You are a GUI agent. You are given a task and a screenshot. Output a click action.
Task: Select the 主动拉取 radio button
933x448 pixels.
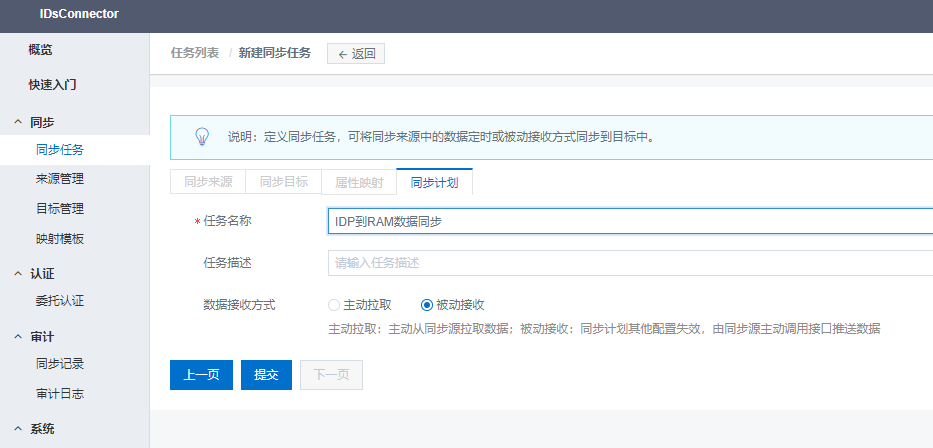click(x=334, y=305)
